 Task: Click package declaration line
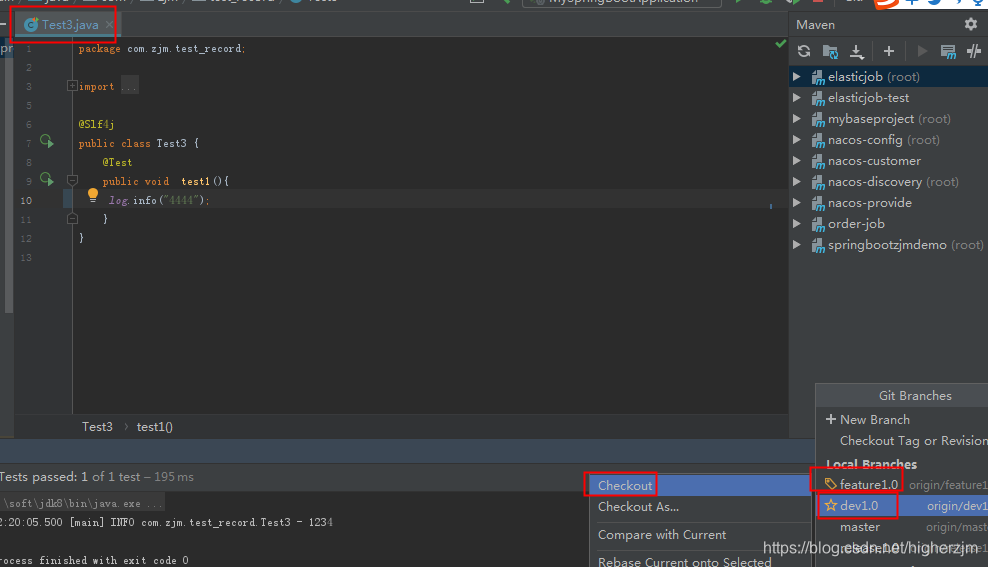coord(162,49)
